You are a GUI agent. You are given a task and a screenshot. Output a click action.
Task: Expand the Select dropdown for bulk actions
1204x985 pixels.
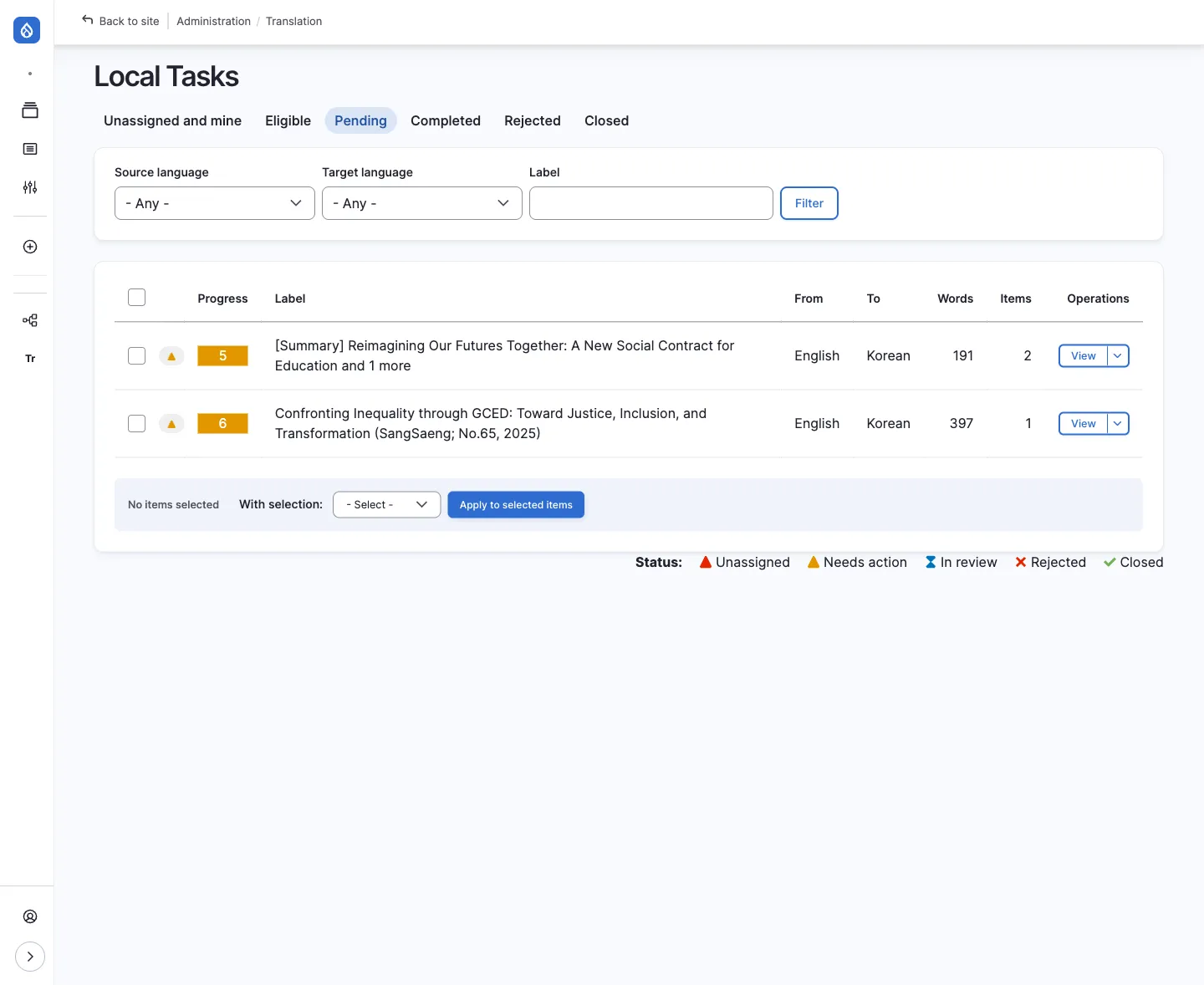pyautogui.click(x=385, y=504)
